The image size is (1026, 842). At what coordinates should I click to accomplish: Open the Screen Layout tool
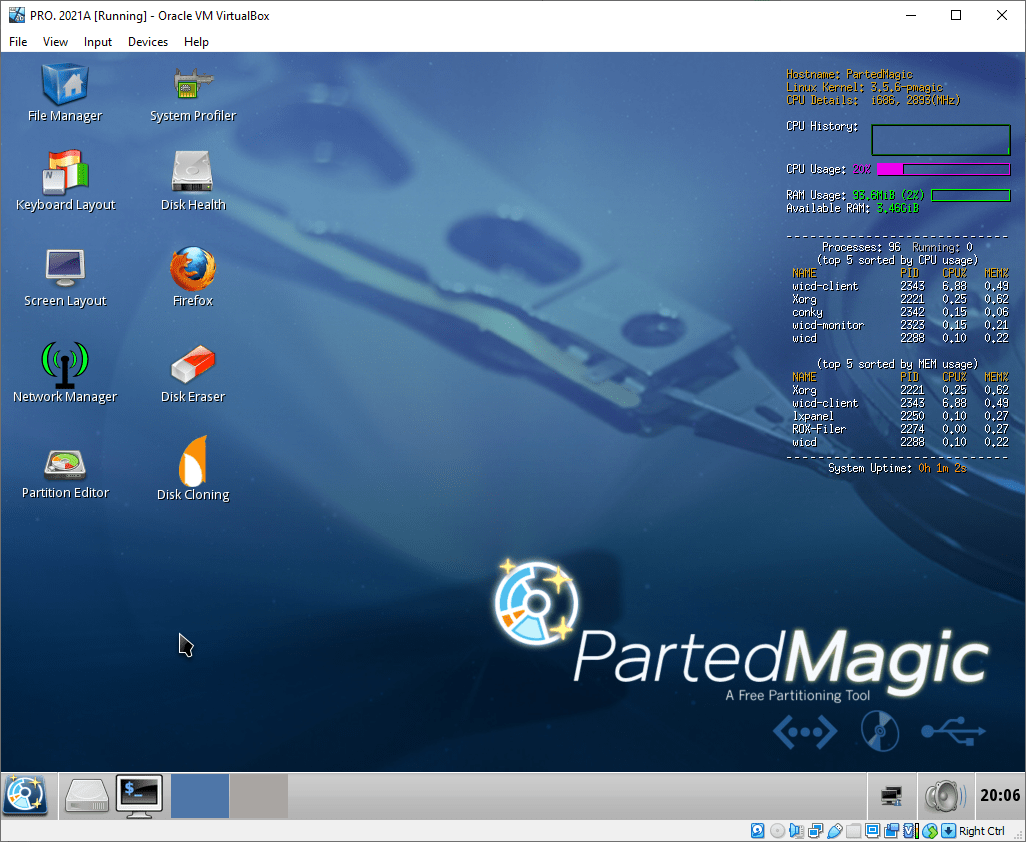[65, 277]
